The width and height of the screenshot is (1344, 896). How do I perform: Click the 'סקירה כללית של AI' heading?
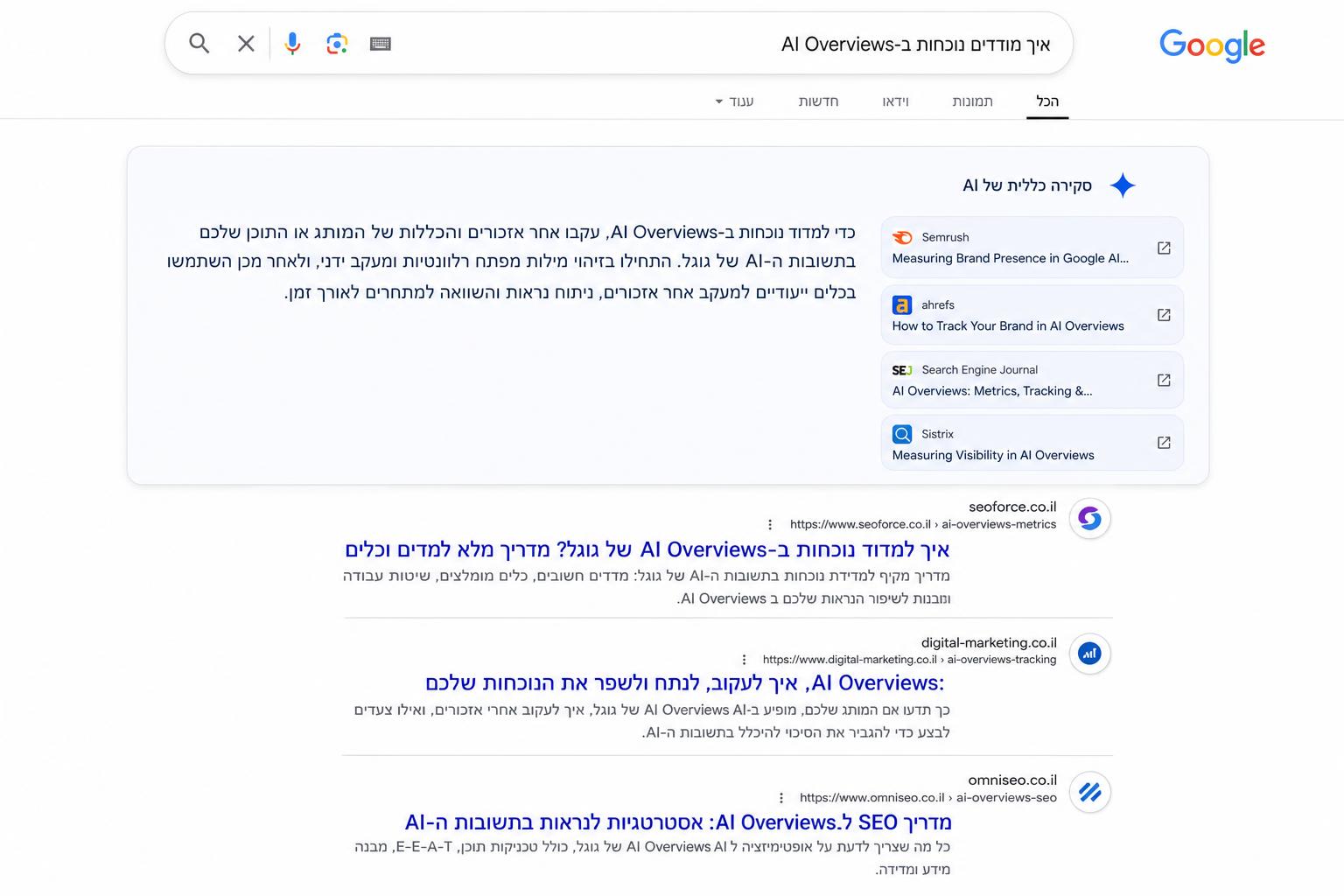point(1027,185)
